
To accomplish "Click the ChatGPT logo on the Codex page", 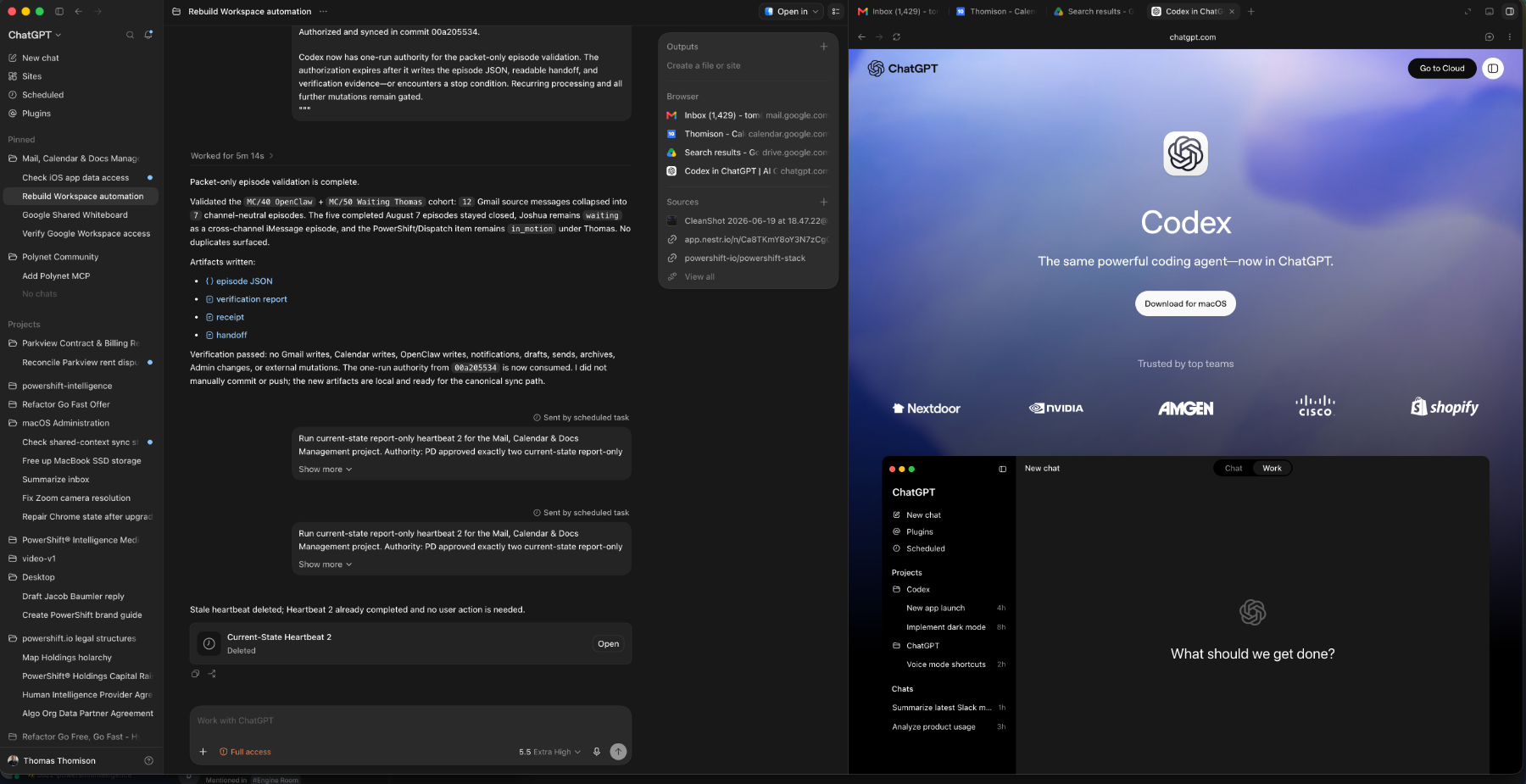I will (x=903, y=69).
